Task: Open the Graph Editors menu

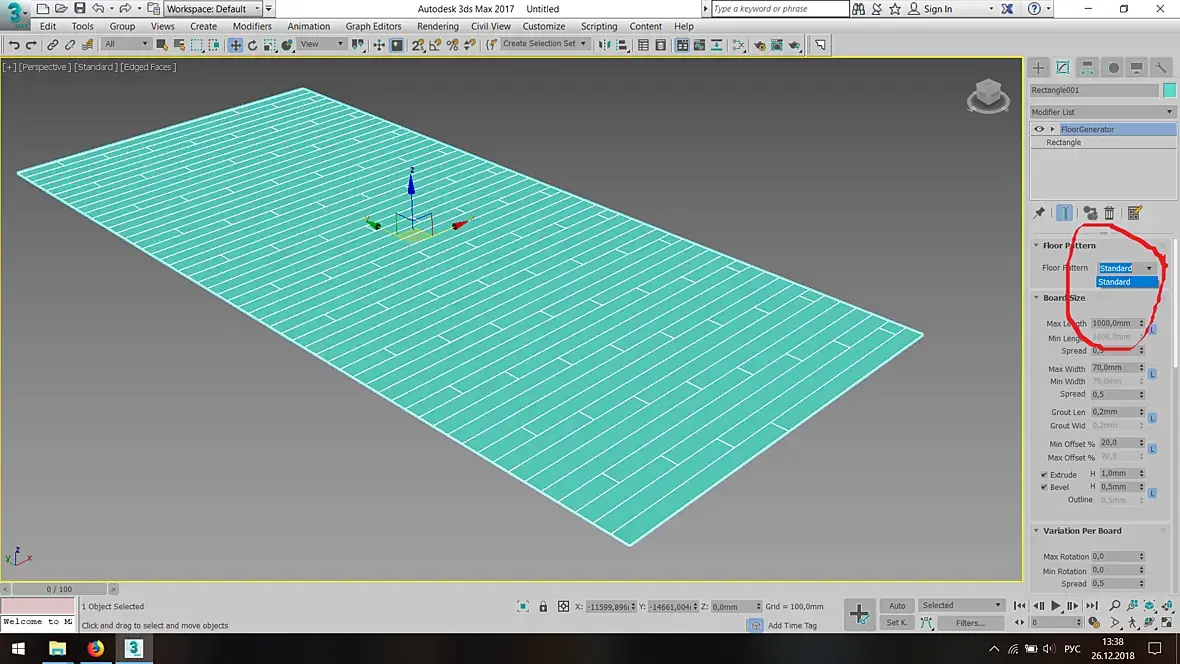Action: [373, 26]
